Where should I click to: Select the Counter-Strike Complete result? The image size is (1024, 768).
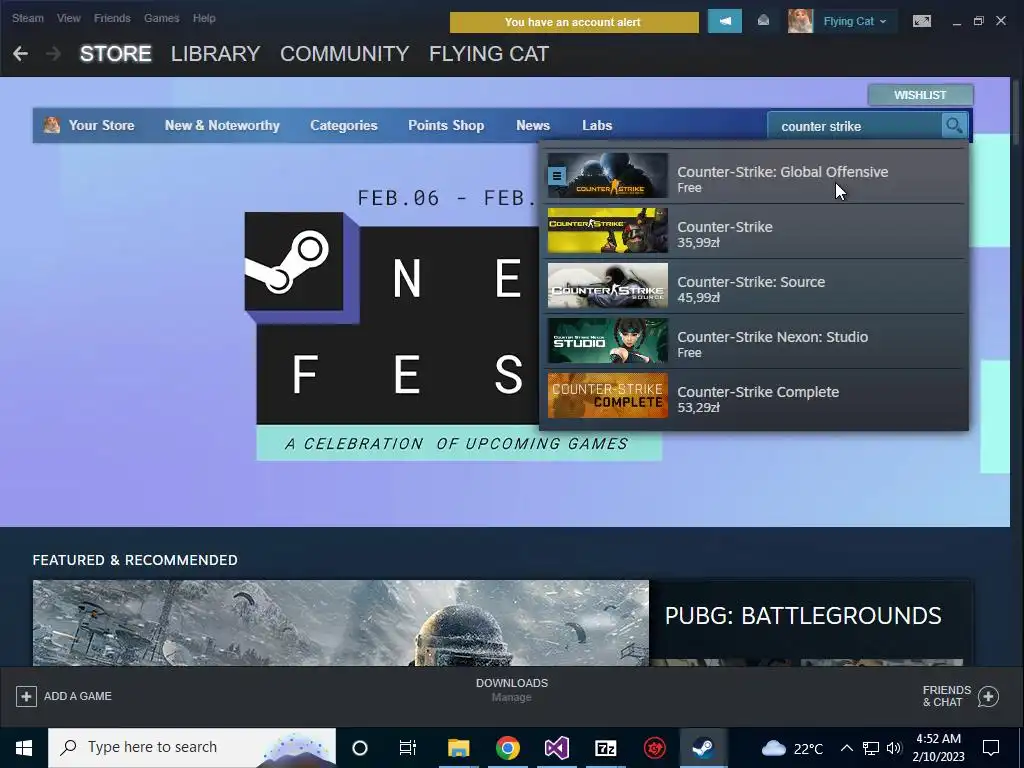pos(755,396)
